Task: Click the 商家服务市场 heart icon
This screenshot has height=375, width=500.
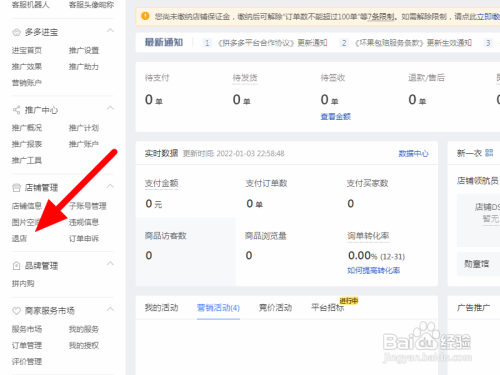Action: [16, 311]
